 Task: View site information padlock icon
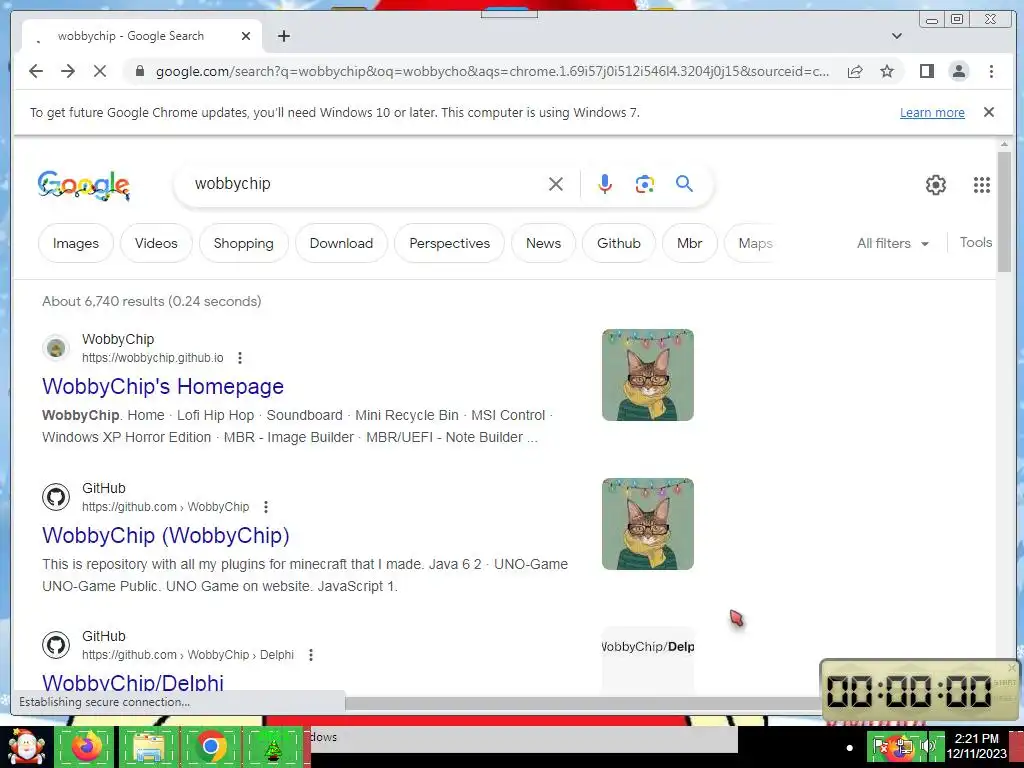point(140,71)
